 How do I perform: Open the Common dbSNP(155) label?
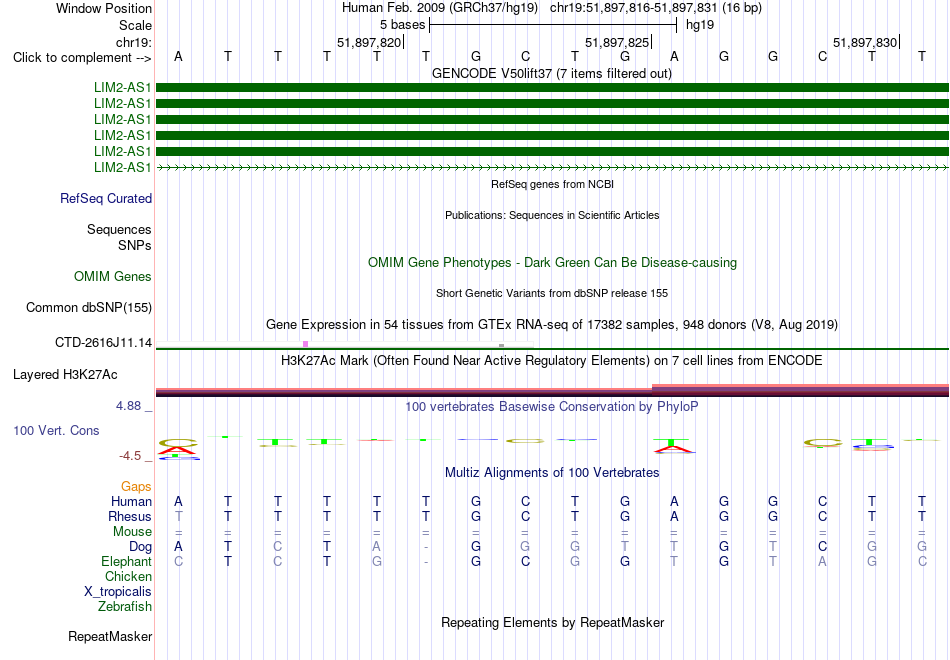(x=89, y=308)
